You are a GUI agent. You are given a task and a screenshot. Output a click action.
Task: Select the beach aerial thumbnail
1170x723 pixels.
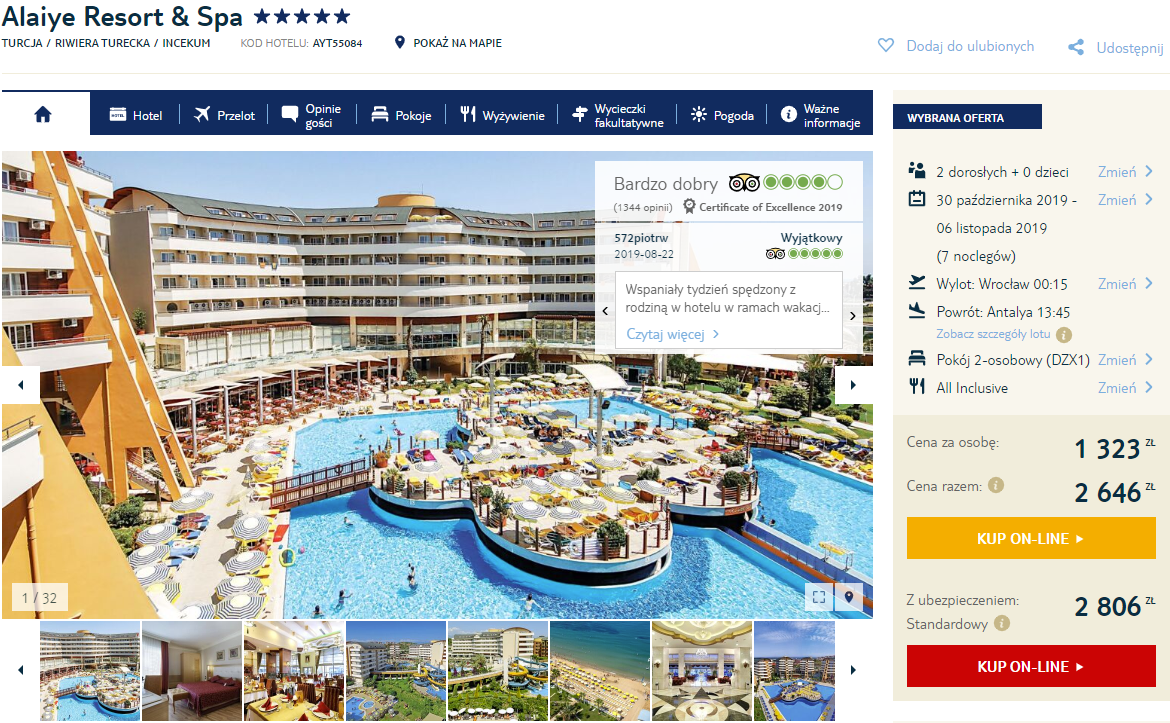pyautogui.click(x=600, y=671)
